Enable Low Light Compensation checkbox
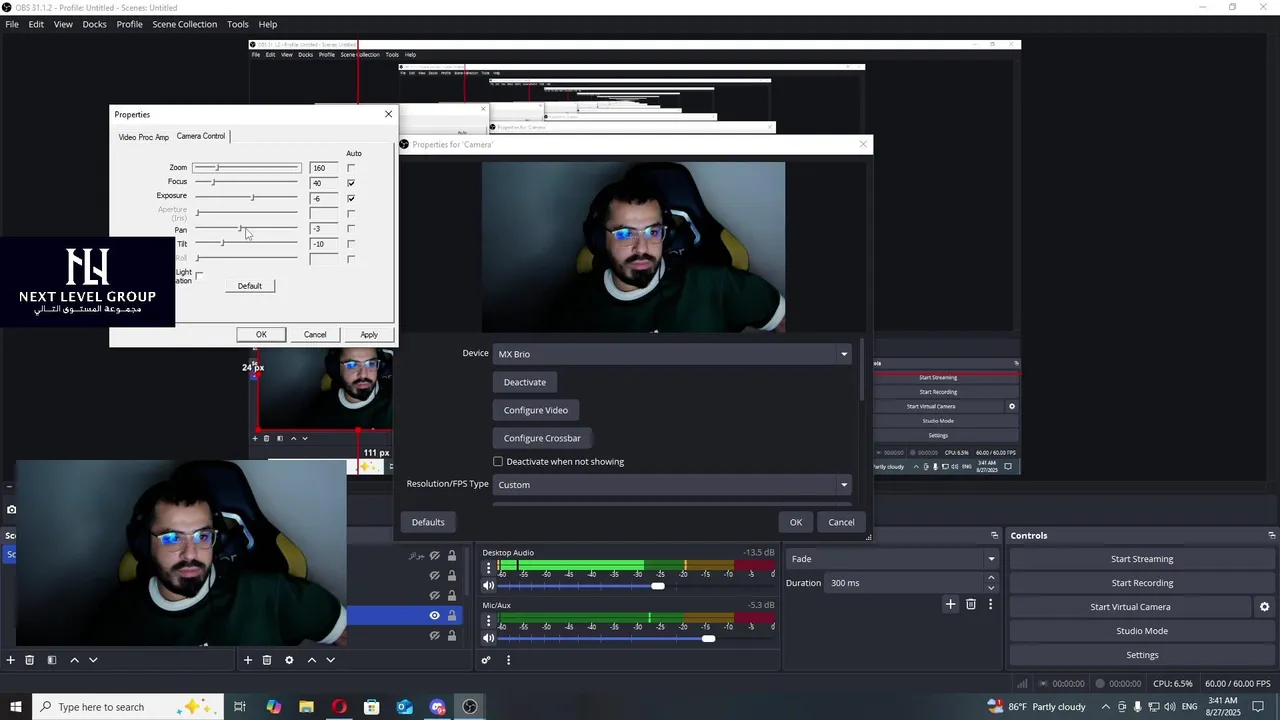Viewport: 1280px width, 720px height. [199, 275]
